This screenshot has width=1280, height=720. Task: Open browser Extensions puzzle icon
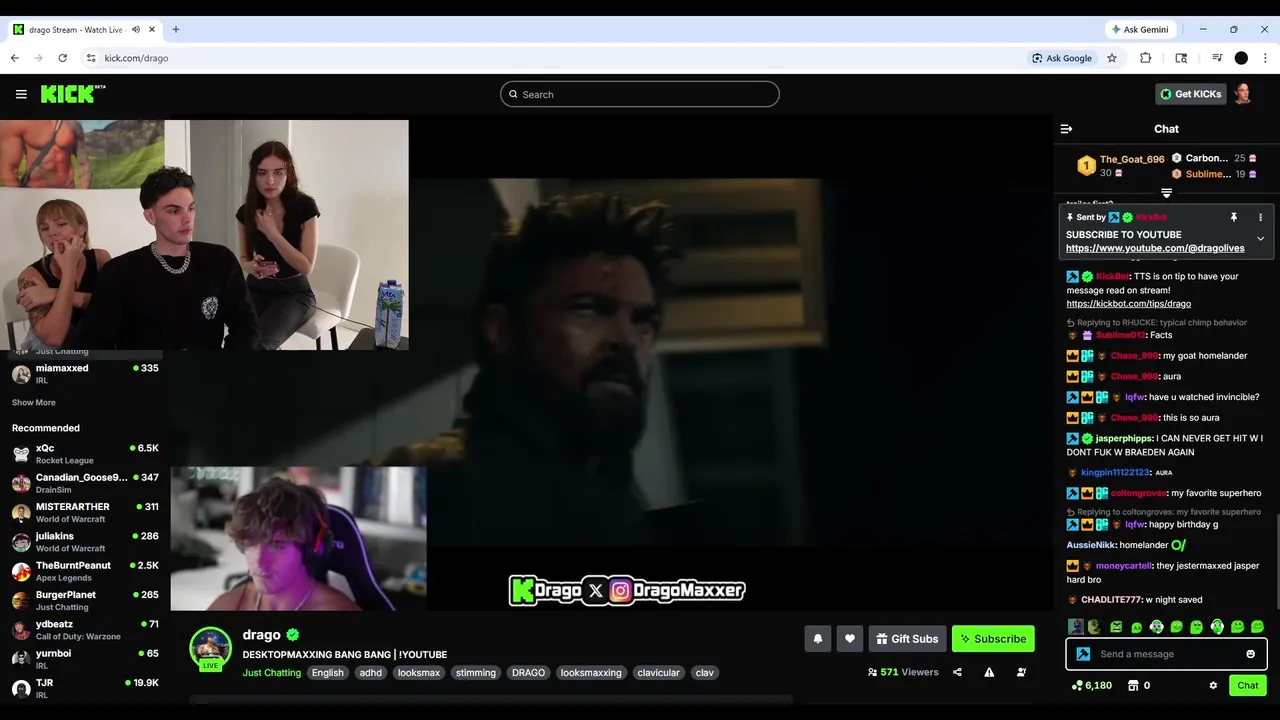(x=1146, y=58)
